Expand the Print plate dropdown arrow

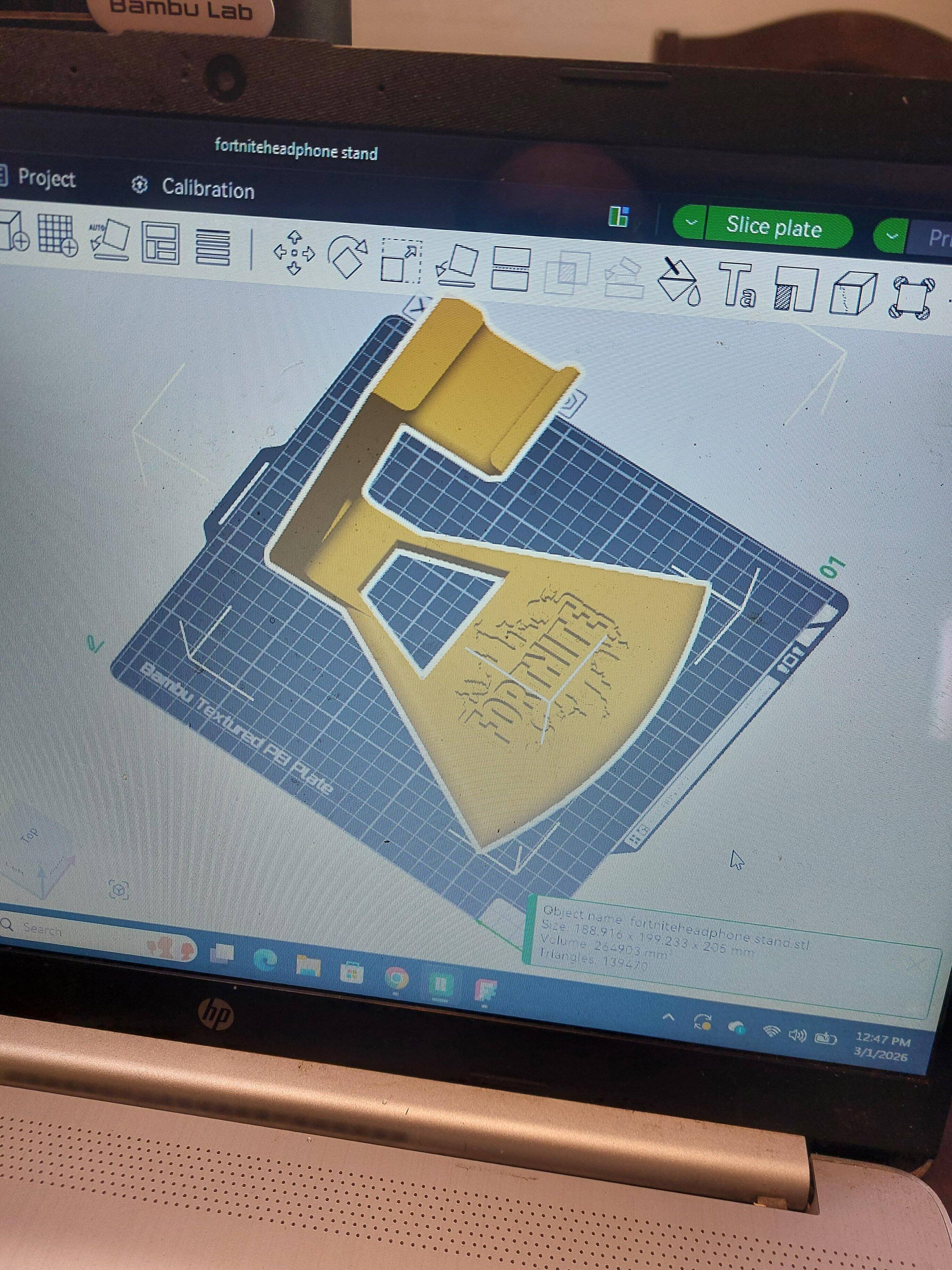point(891,235)
